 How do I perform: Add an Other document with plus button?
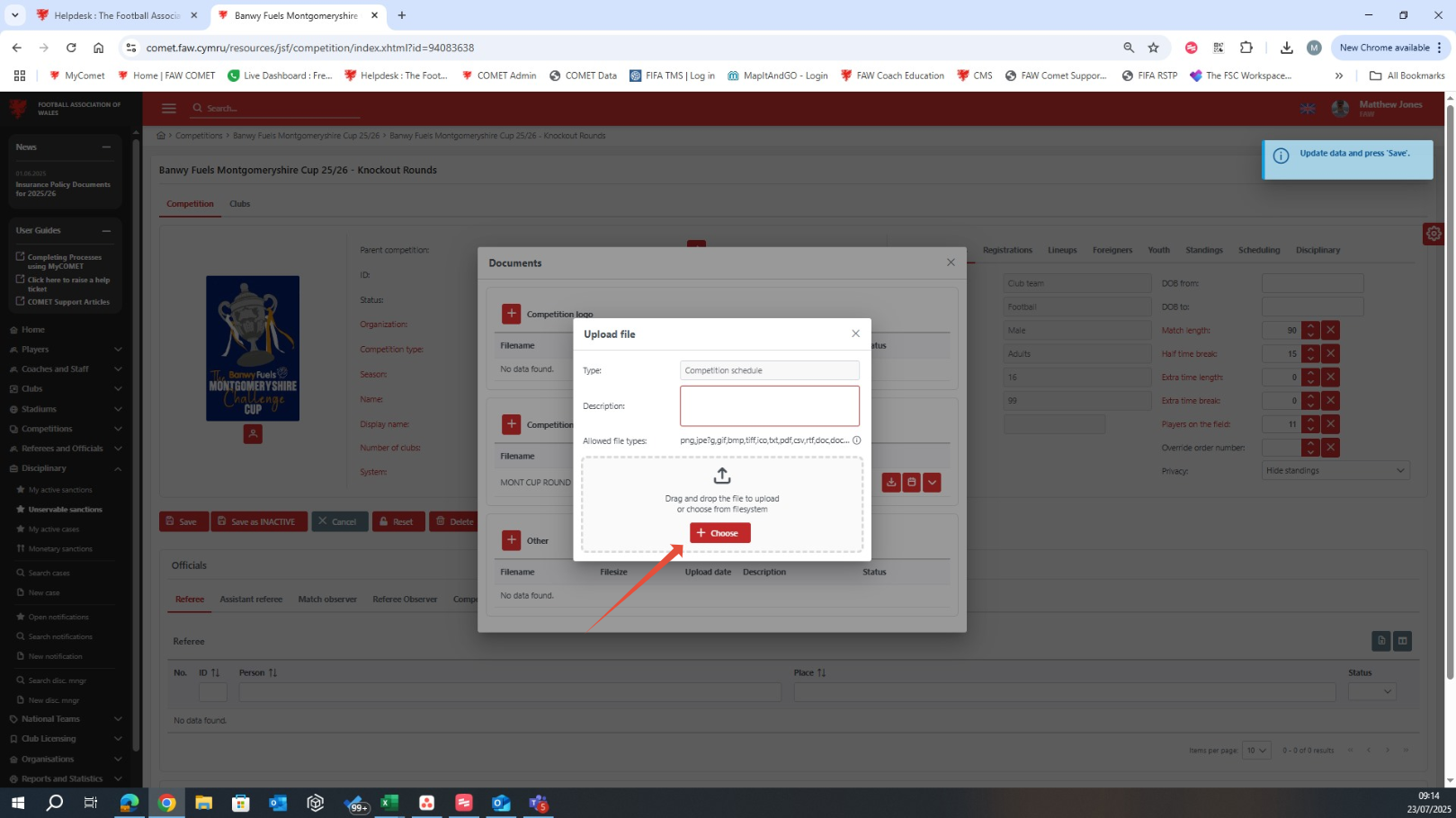click(x=511, y=540)
